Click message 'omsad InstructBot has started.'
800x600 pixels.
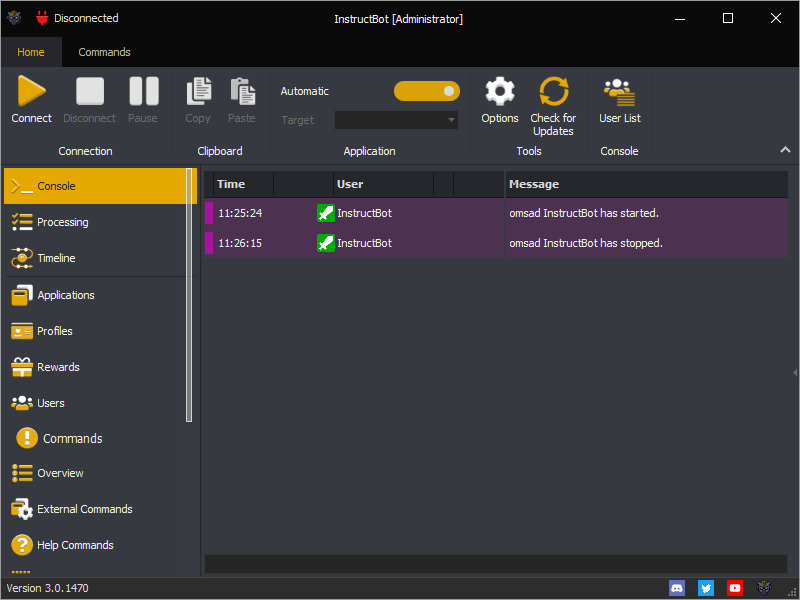(x=584, y=213)
